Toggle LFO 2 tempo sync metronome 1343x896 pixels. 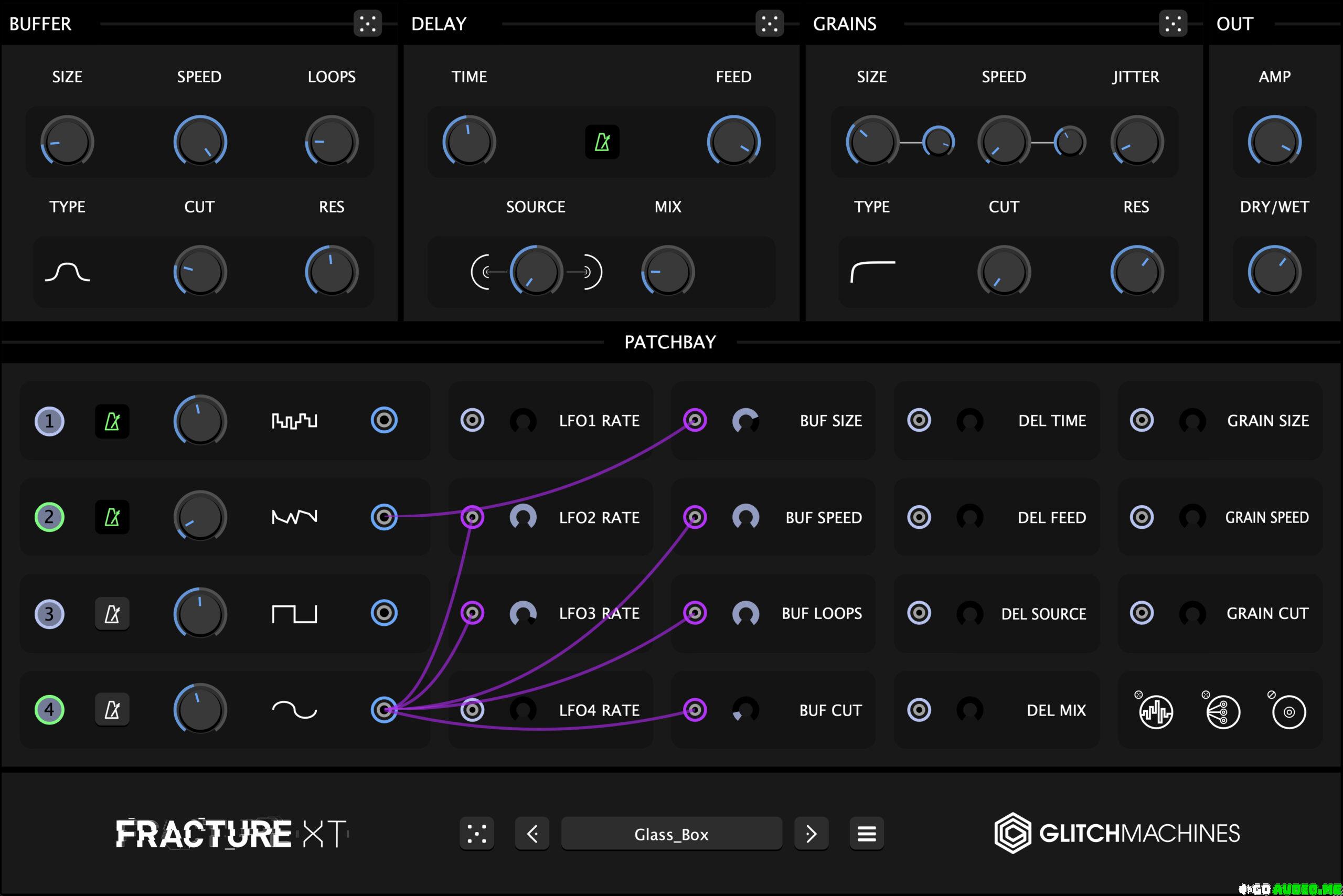112,517
